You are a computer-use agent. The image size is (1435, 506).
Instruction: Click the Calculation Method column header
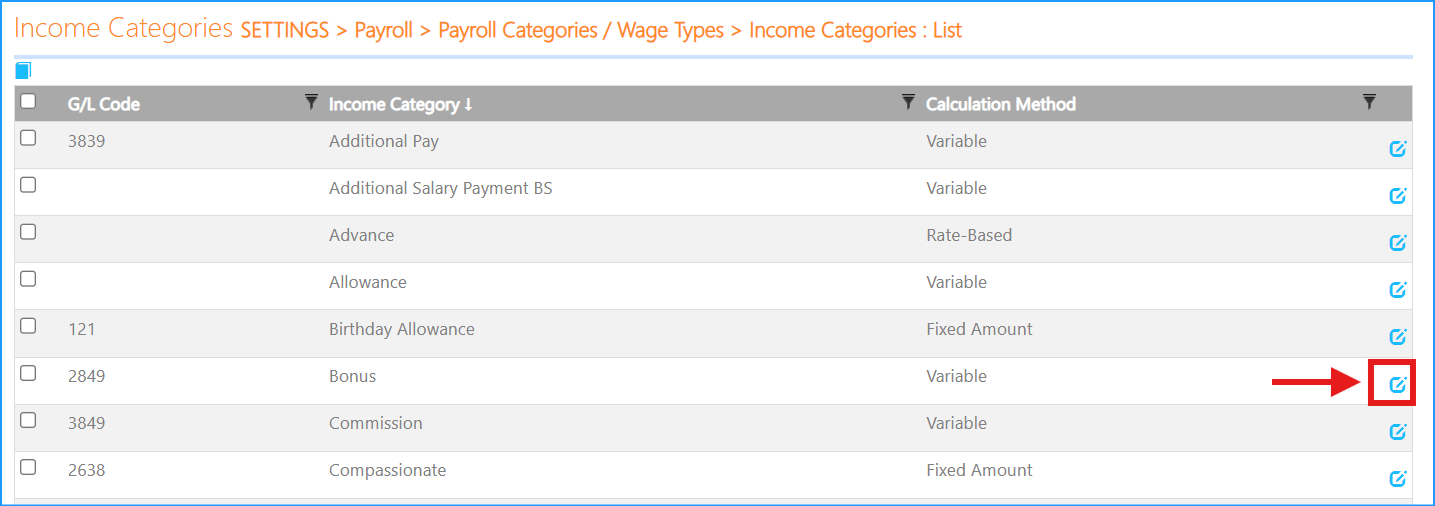click(1000, 104)
